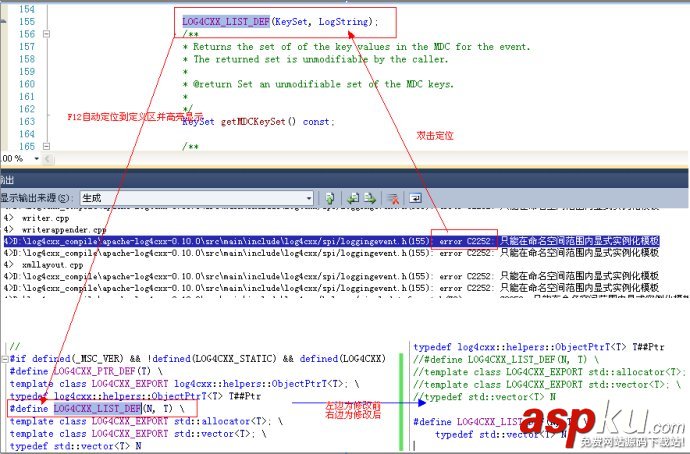Click 'typedef ...ObjectPtrT<T> T##Ptr' in the right pane

pos(539,347)
